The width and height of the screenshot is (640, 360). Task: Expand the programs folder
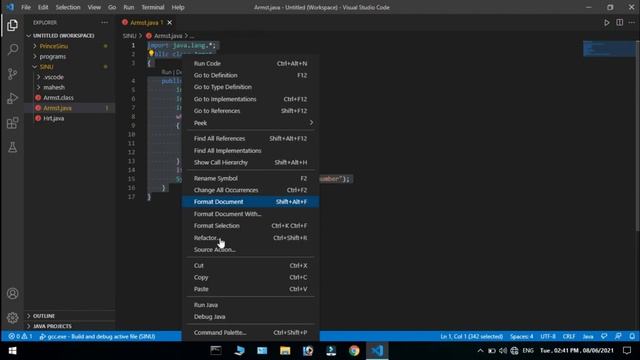coord(35,56)
